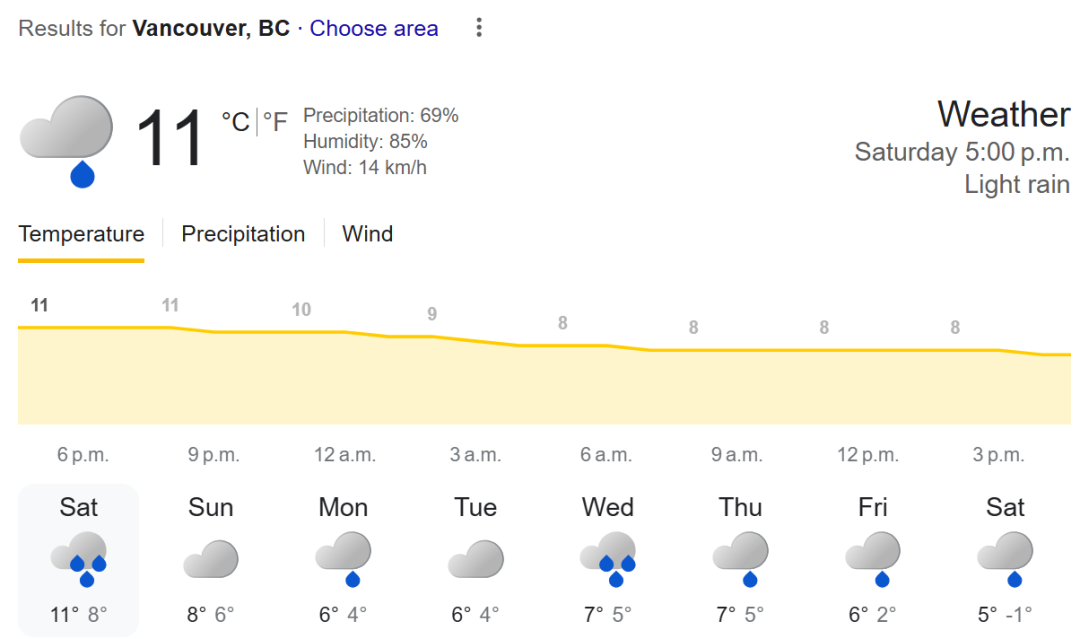Select Tuesday's cloudy forecast icon

(475, 559)
